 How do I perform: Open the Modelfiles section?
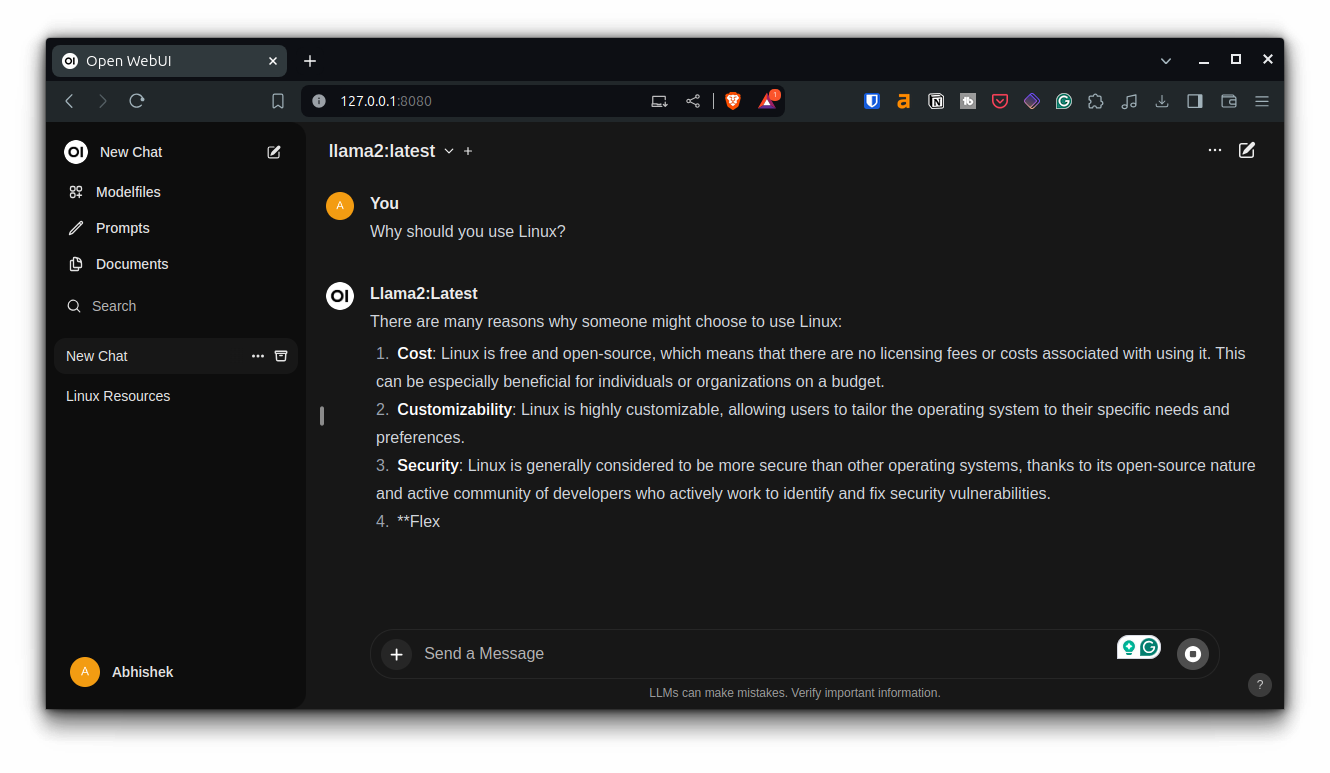click(128, 191)
